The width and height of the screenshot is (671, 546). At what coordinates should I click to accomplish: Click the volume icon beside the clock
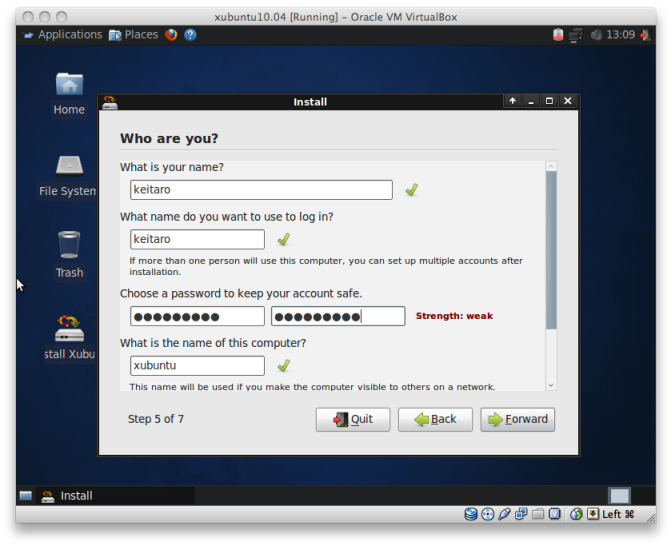coord(597,35)
